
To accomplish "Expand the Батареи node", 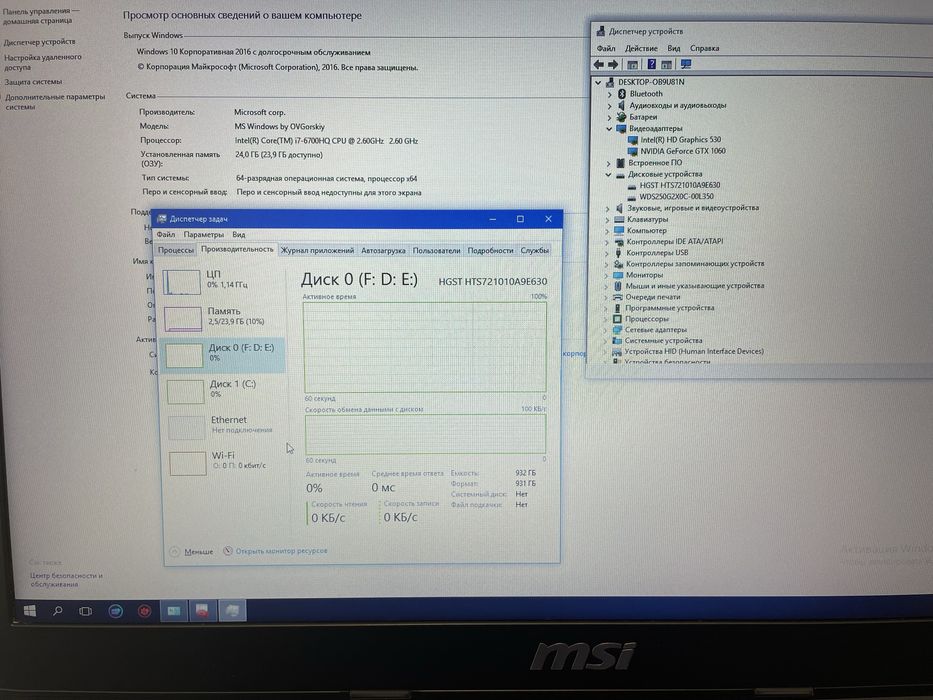I will [x=610, y=117].
